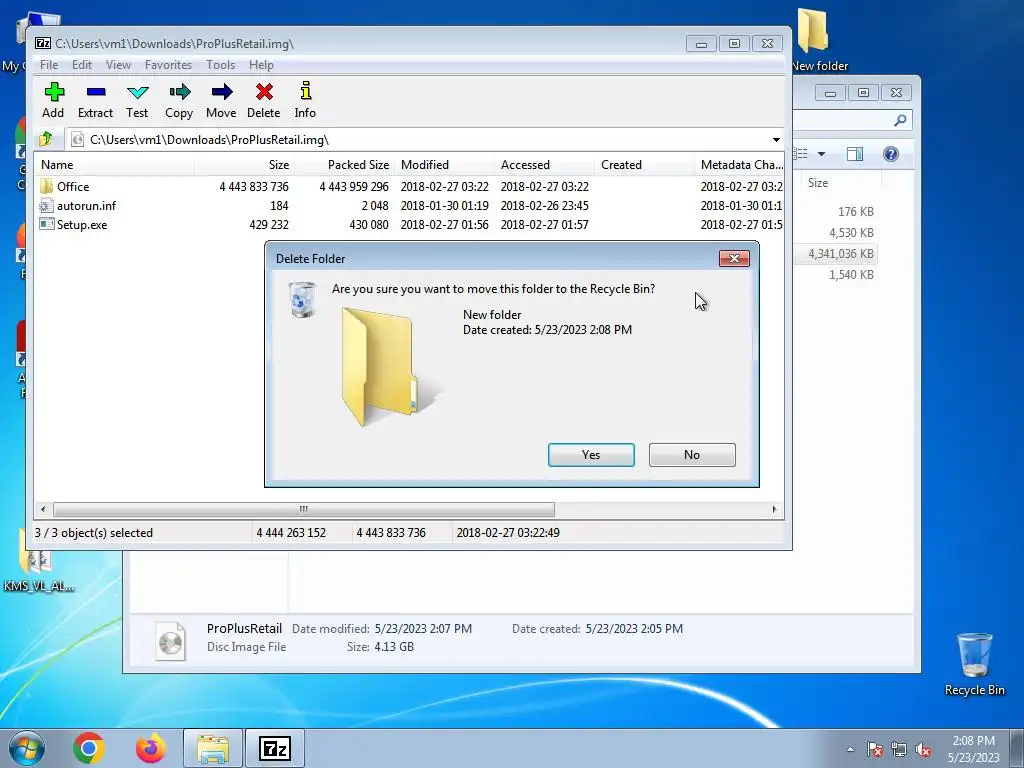The image size is (1024, 768).
Task: Sort by Created column header
Action: (x=644, y=165)
